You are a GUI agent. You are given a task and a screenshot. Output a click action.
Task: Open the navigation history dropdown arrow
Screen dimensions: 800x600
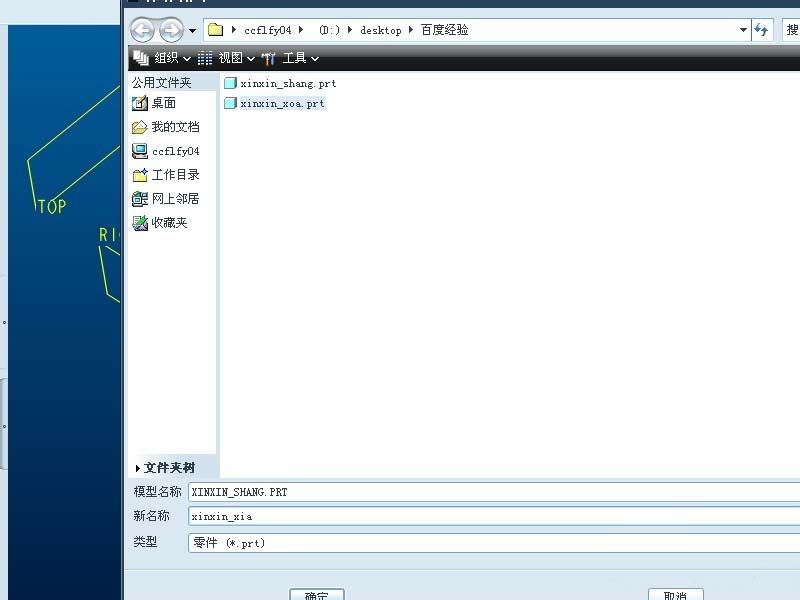192,31
